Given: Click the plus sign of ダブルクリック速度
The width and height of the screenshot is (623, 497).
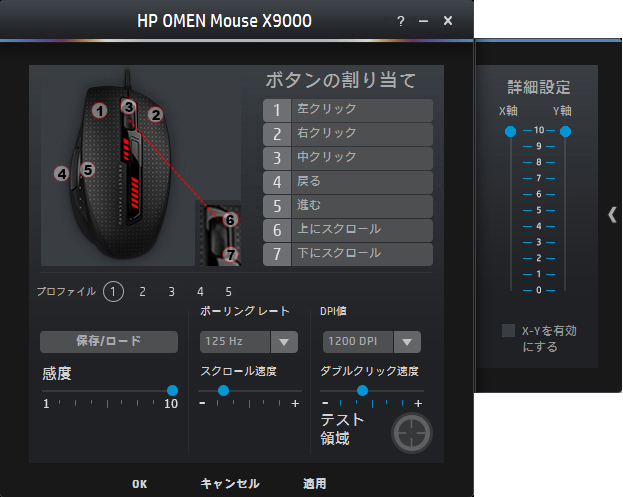Looking at the screenshot, I should [418, 404].
